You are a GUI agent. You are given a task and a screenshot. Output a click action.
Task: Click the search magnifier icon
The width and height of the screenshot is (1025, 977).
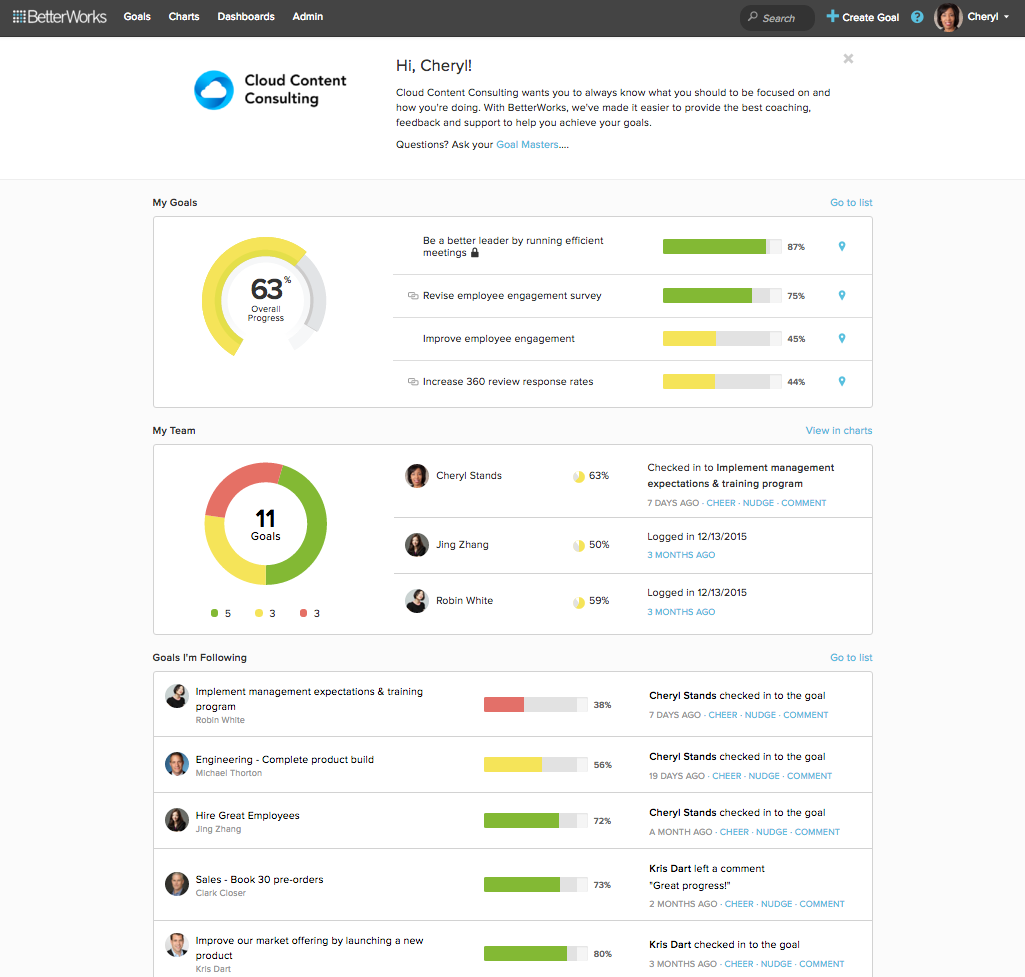752,17
